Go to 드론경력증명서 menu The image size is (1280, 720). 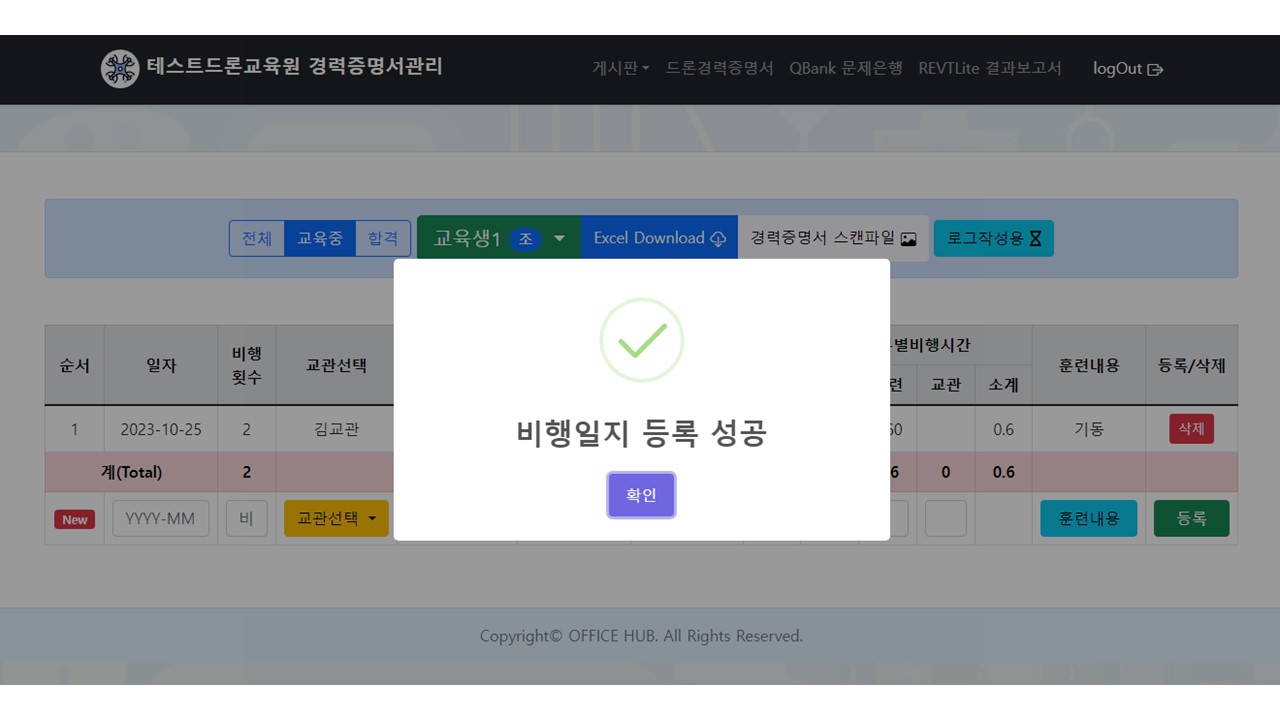(719, 68)
